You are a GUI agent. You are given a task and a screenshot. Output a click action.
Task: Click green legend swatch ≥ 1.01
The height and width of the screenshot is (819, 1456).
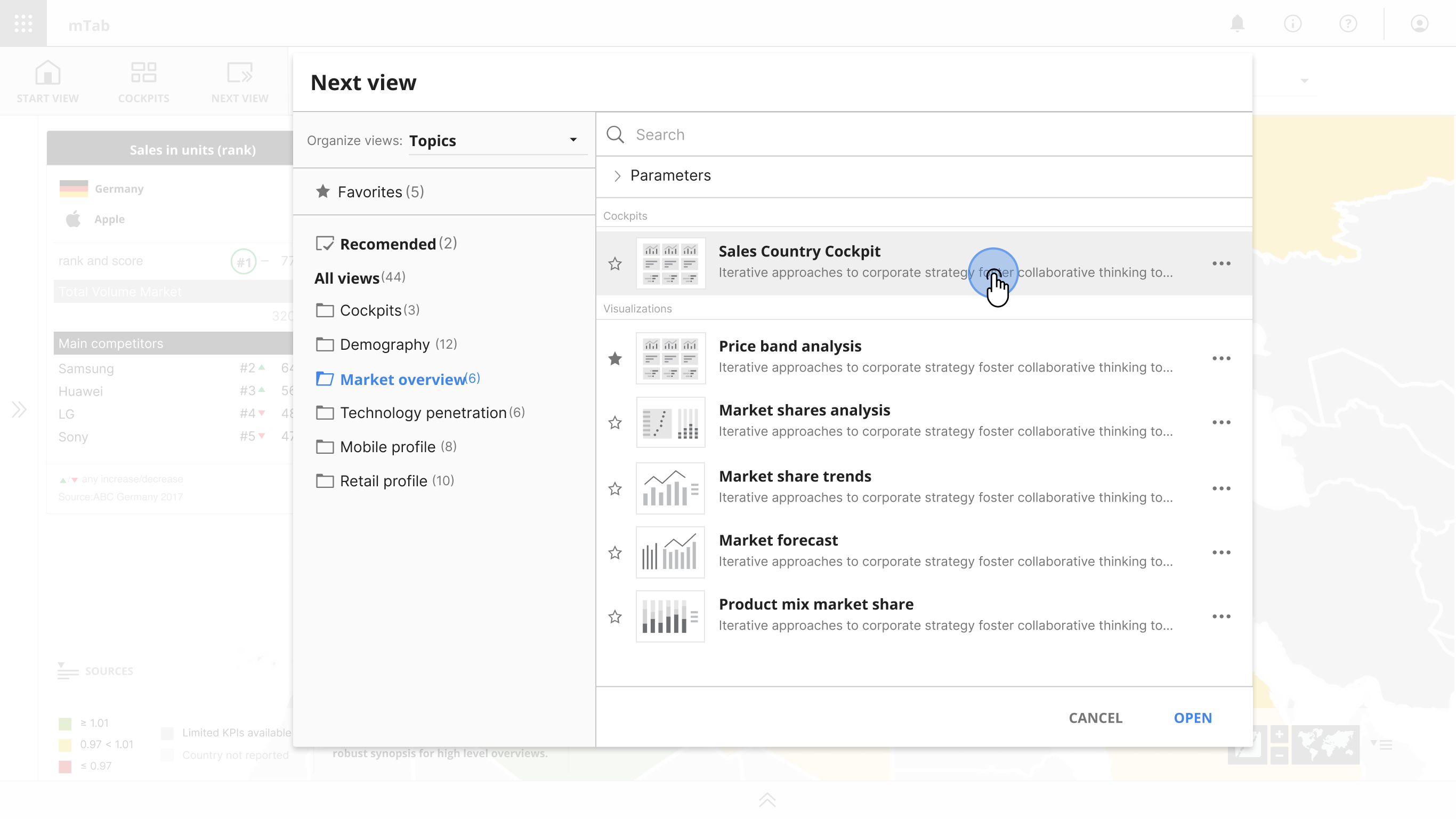(65, 724)
